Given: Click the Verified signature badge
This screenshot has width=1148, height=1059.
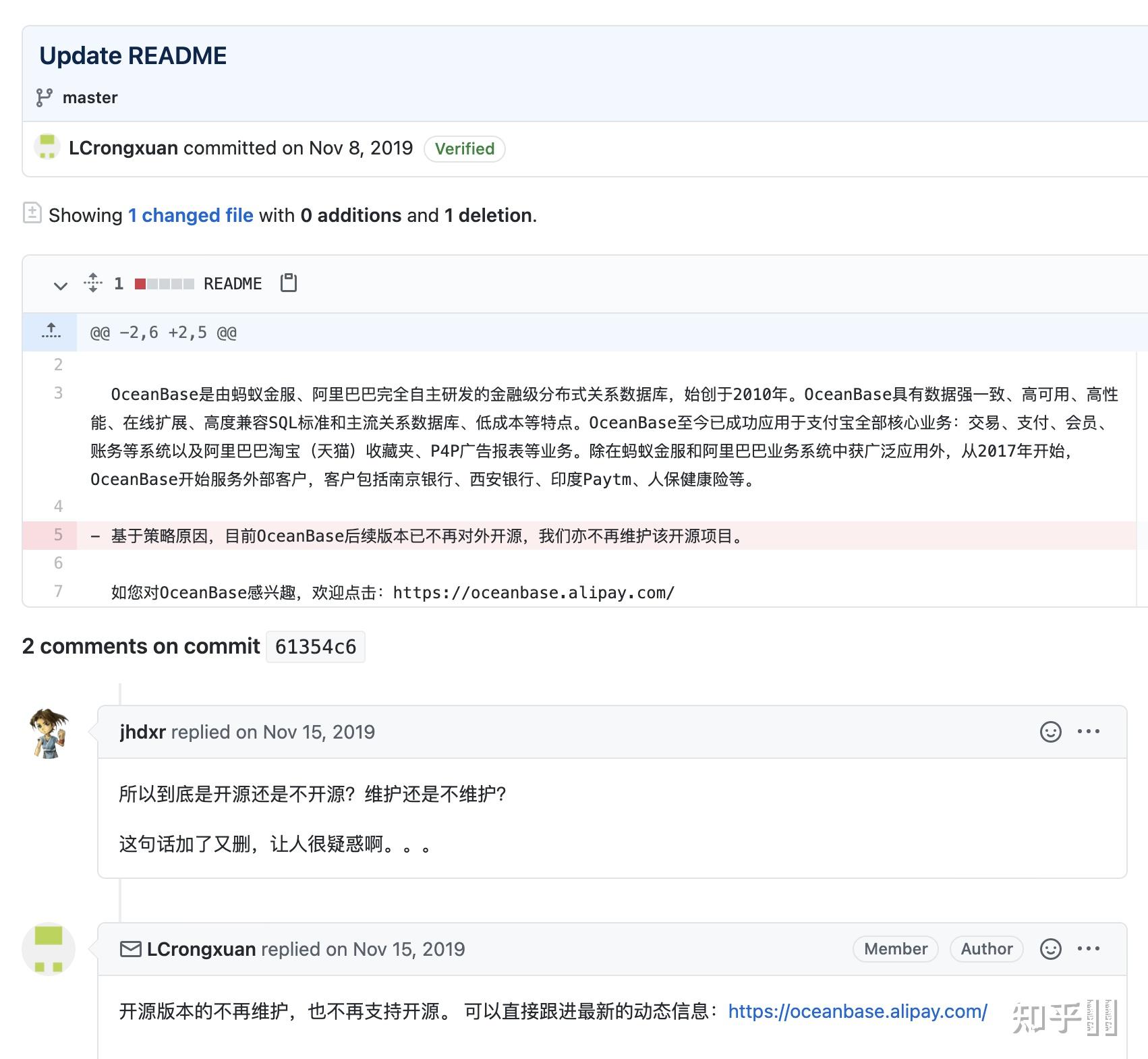Looking at the screenshot, I should click(465, 148).
